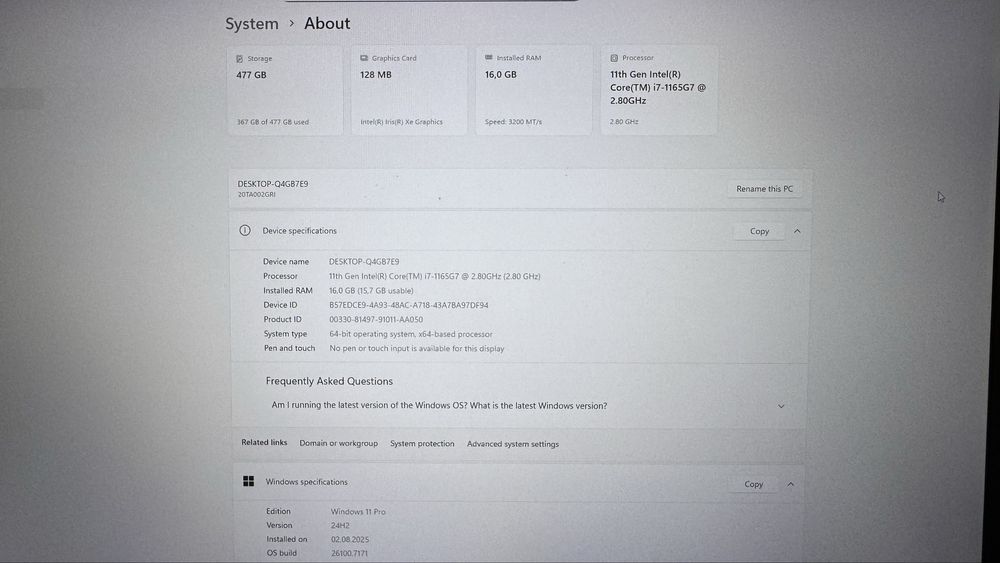The image size is (1000, 563).
Task: Click the Device specifications title
Action: (299, 231)
